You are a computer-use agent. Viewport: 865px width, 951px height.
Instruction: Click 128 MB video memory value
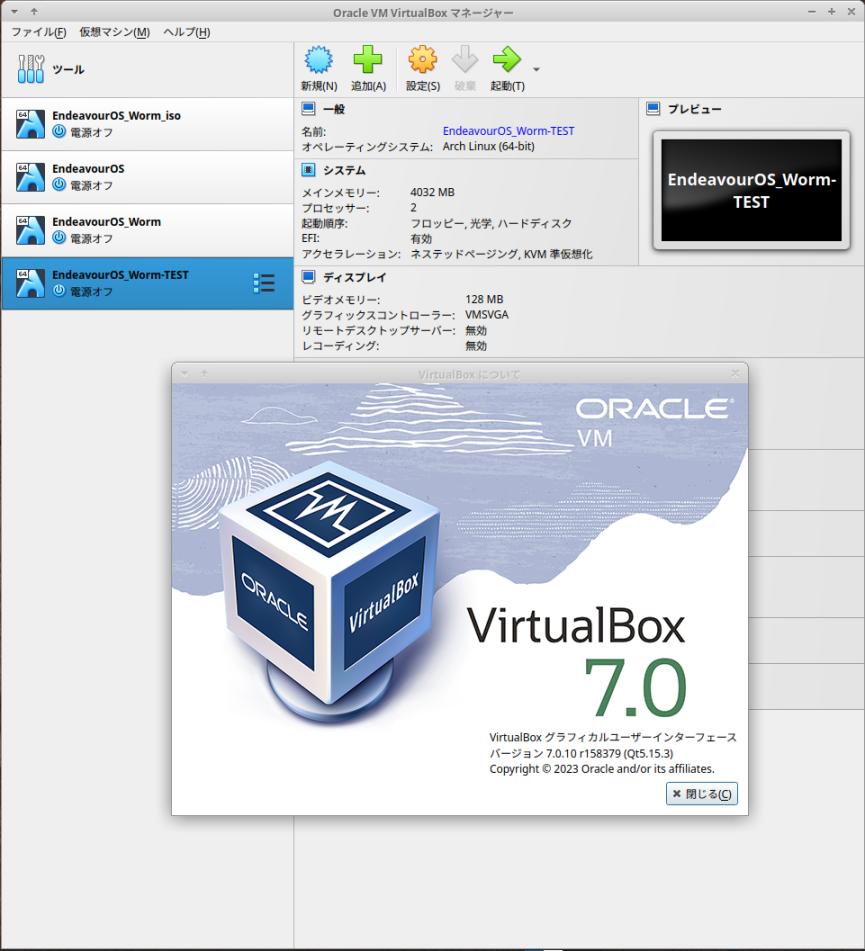[x=484, y=299]
